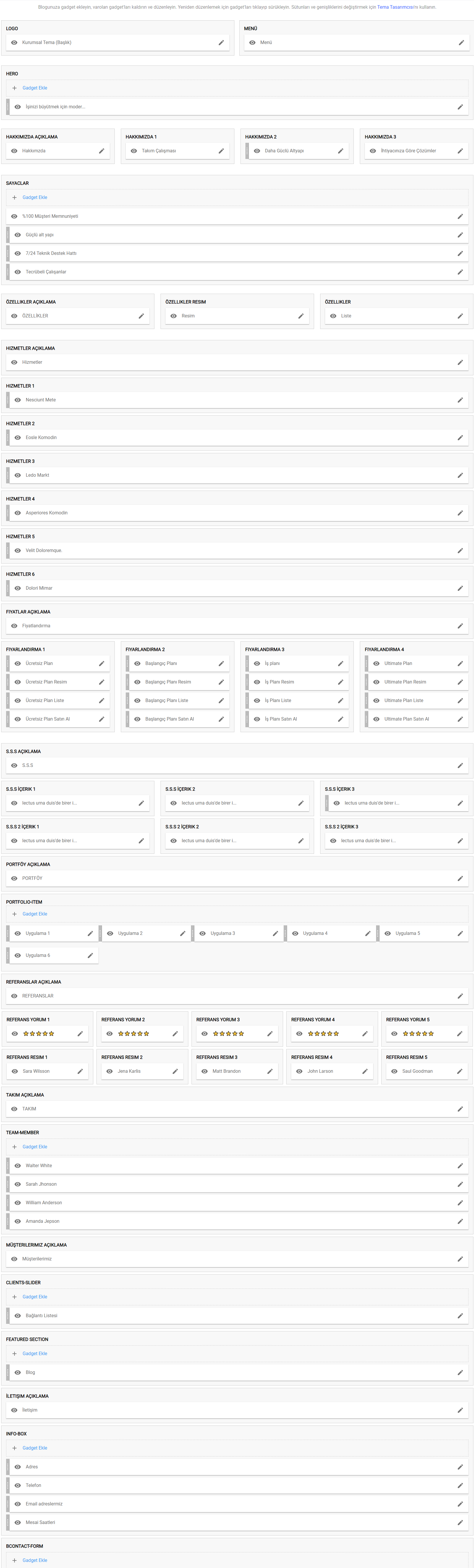The height and width of the screenshot is (1568, 474).
Task: Edit the Uygulama 3 portfolio gadget
Action: tap(275, 933)
